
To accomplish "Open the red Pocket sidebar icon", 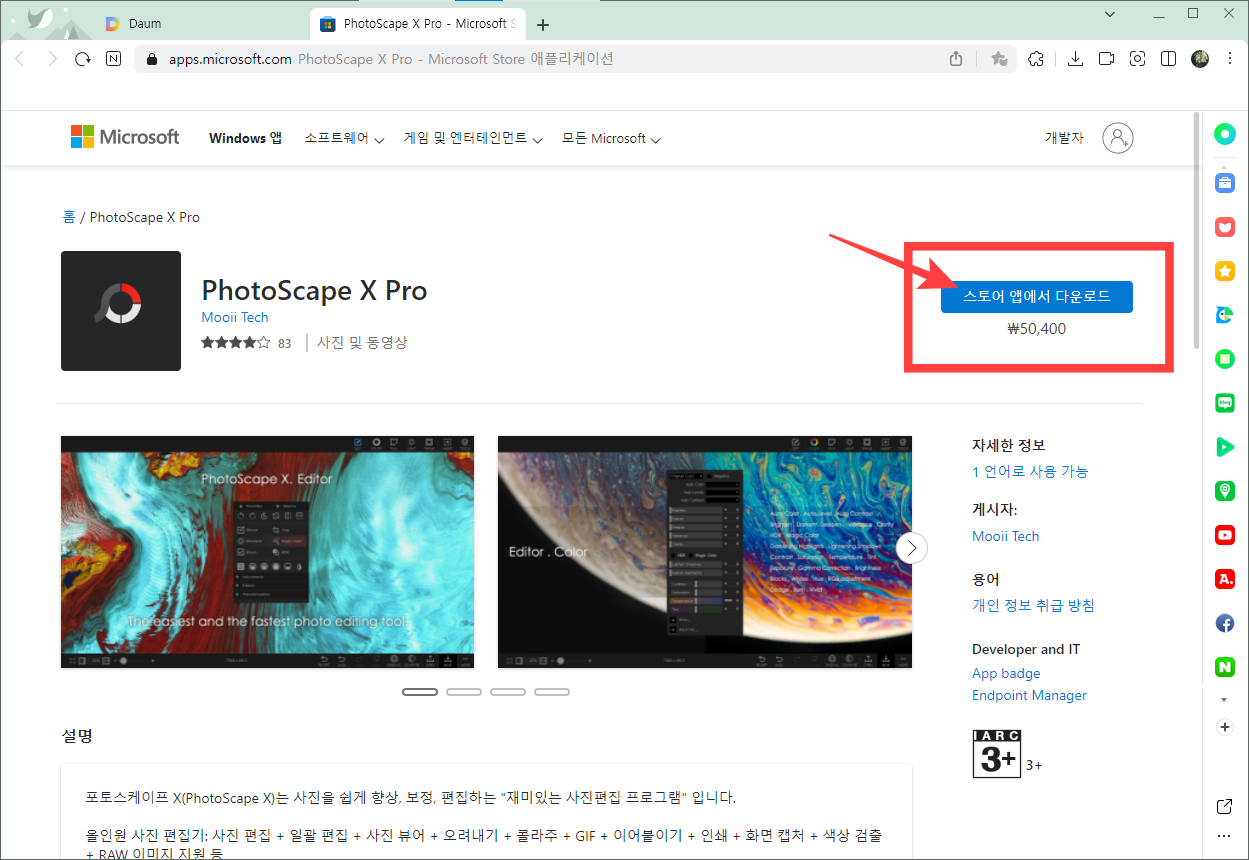I will point(1224,227).
